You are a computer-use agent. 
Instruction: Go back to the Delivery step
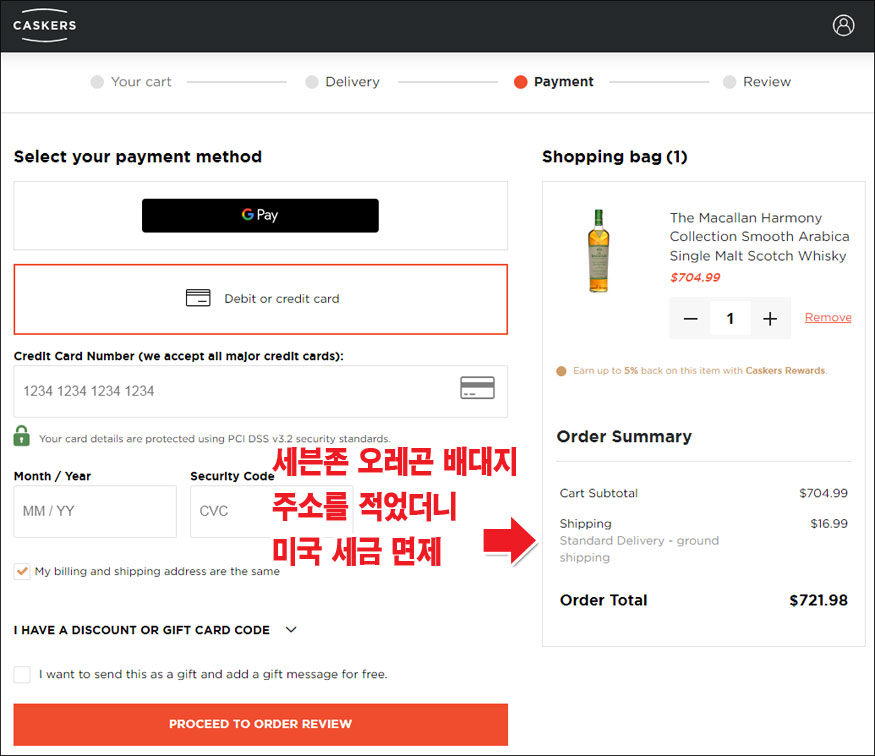(x=343, y=82)
